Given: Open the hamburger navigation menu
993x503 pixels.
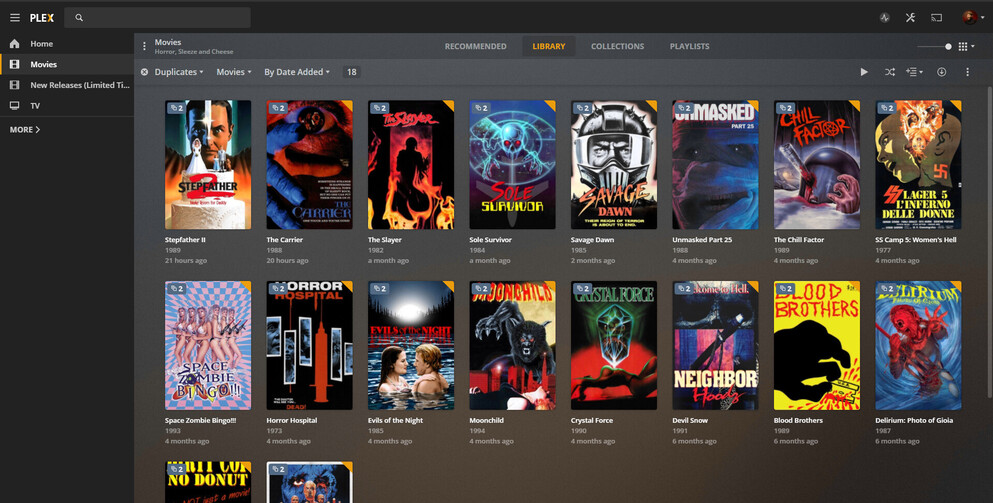Looking at the screenshot, I should click(15, 18).
